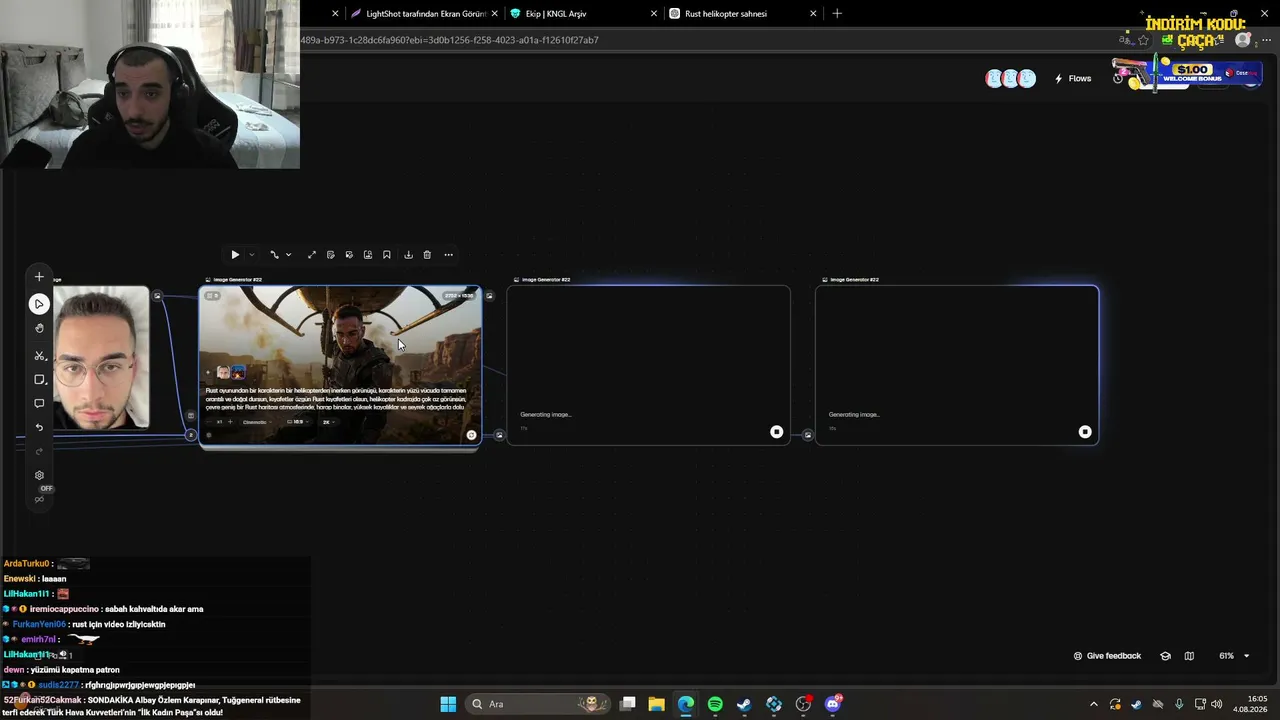Image resolution: width=1280 pixels, height=720 pixels.
Task: Open Steam from the taskbar
Action: [x=744, y=704]
